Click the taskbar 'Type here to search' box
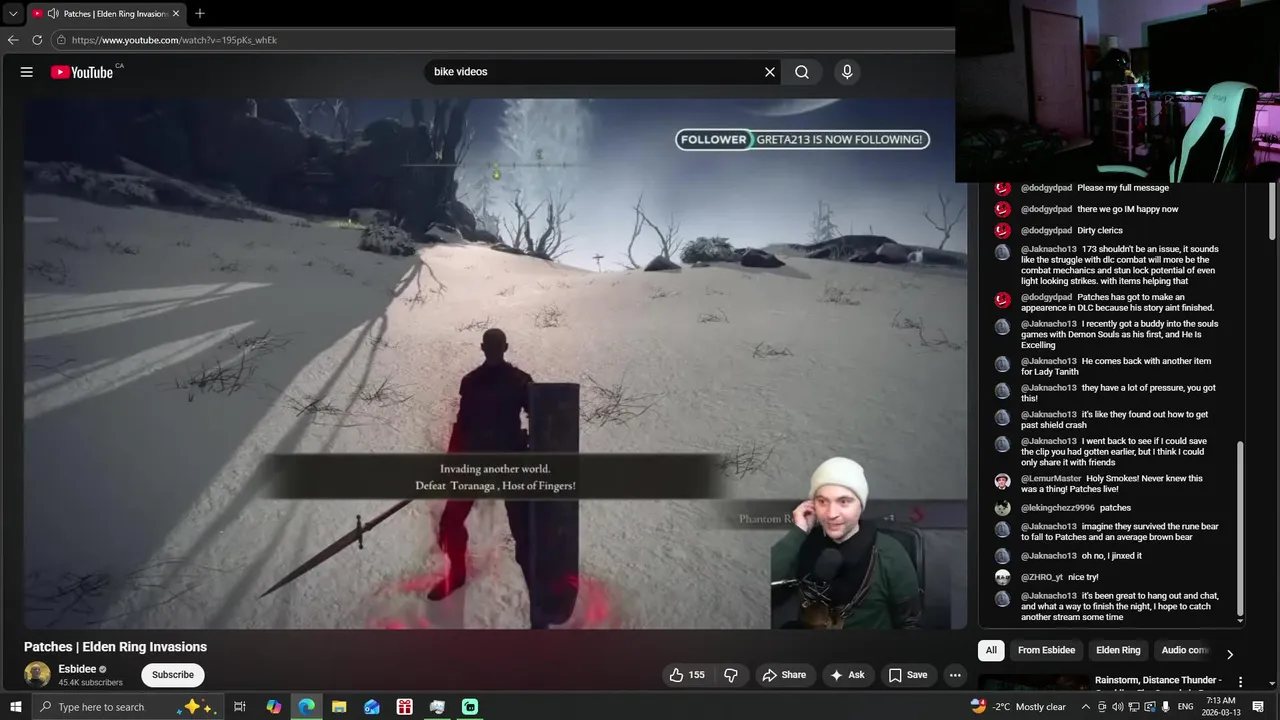This screenshot has width=1280, height=720. (x=130, y=707)
